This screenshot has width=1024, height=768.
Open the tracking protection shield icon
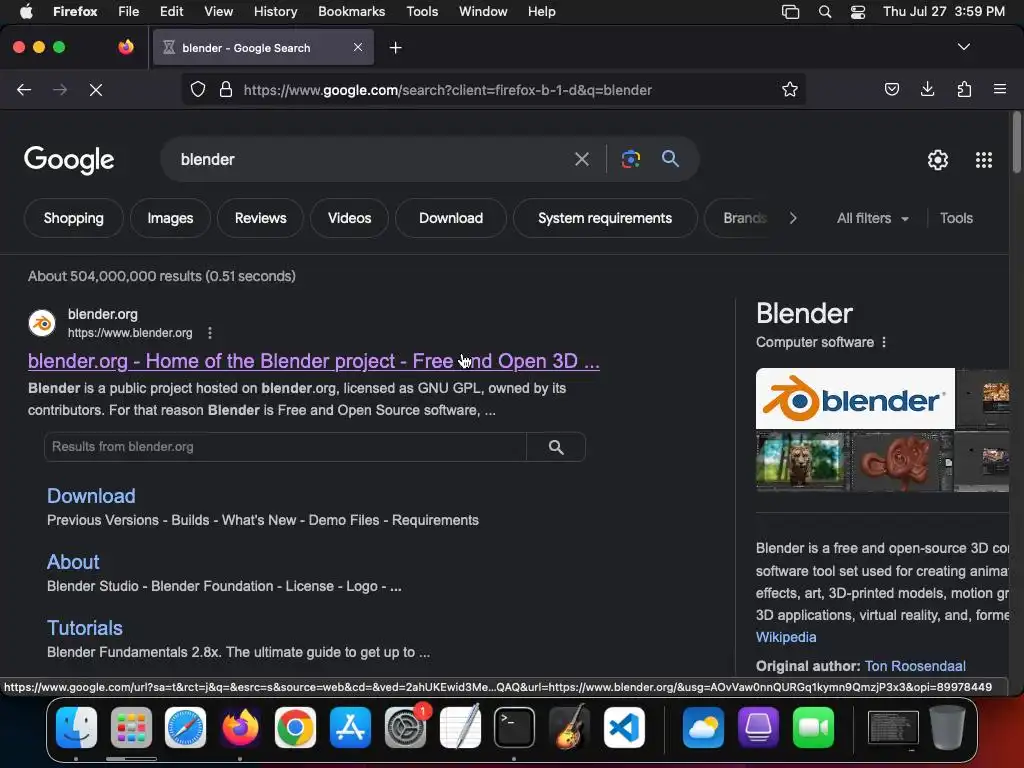click(x=197, y=89)
